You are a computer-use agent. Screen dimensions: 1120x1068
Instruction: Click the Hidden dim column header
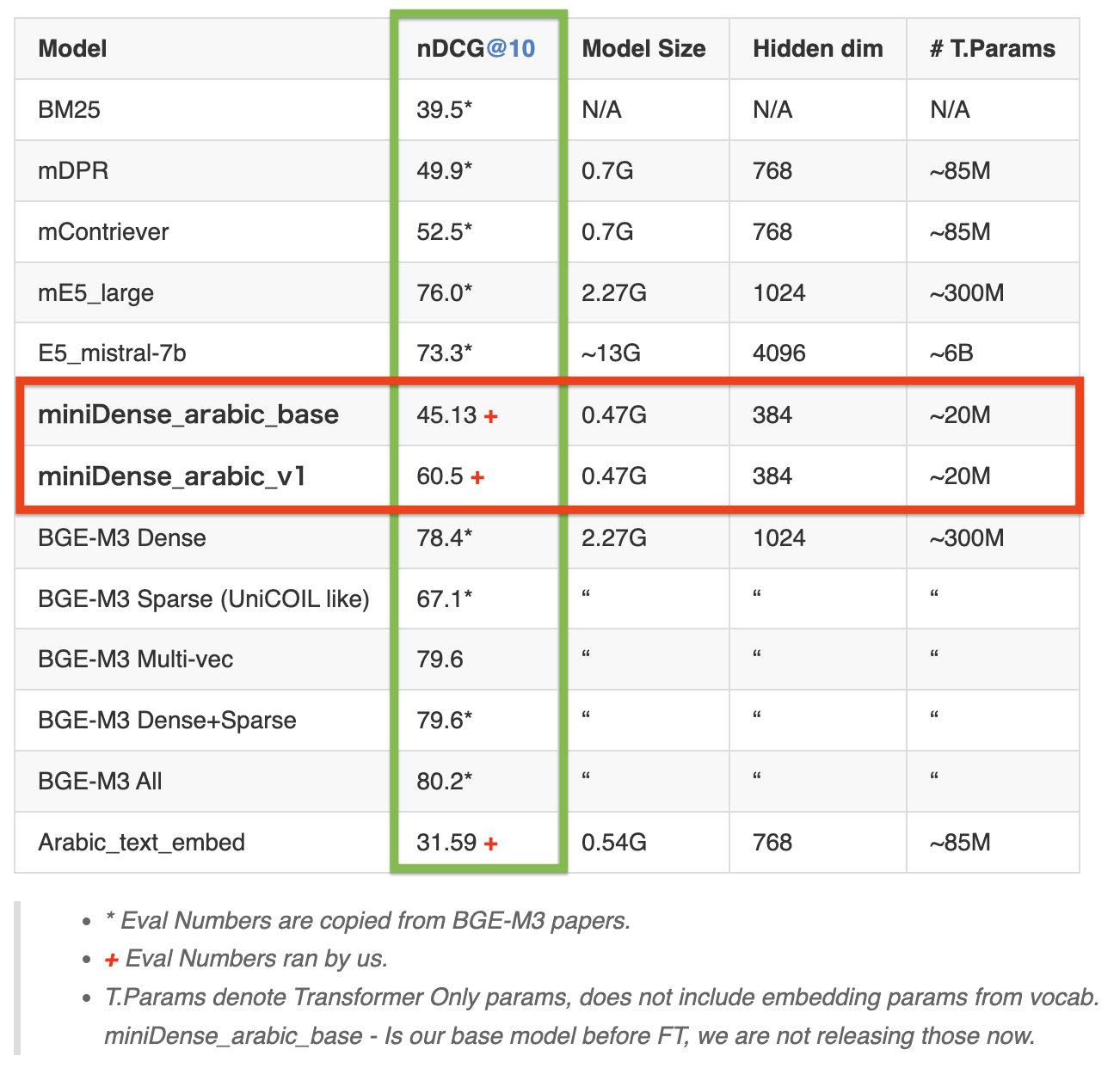pyautogui.click(x=817, y=49)
